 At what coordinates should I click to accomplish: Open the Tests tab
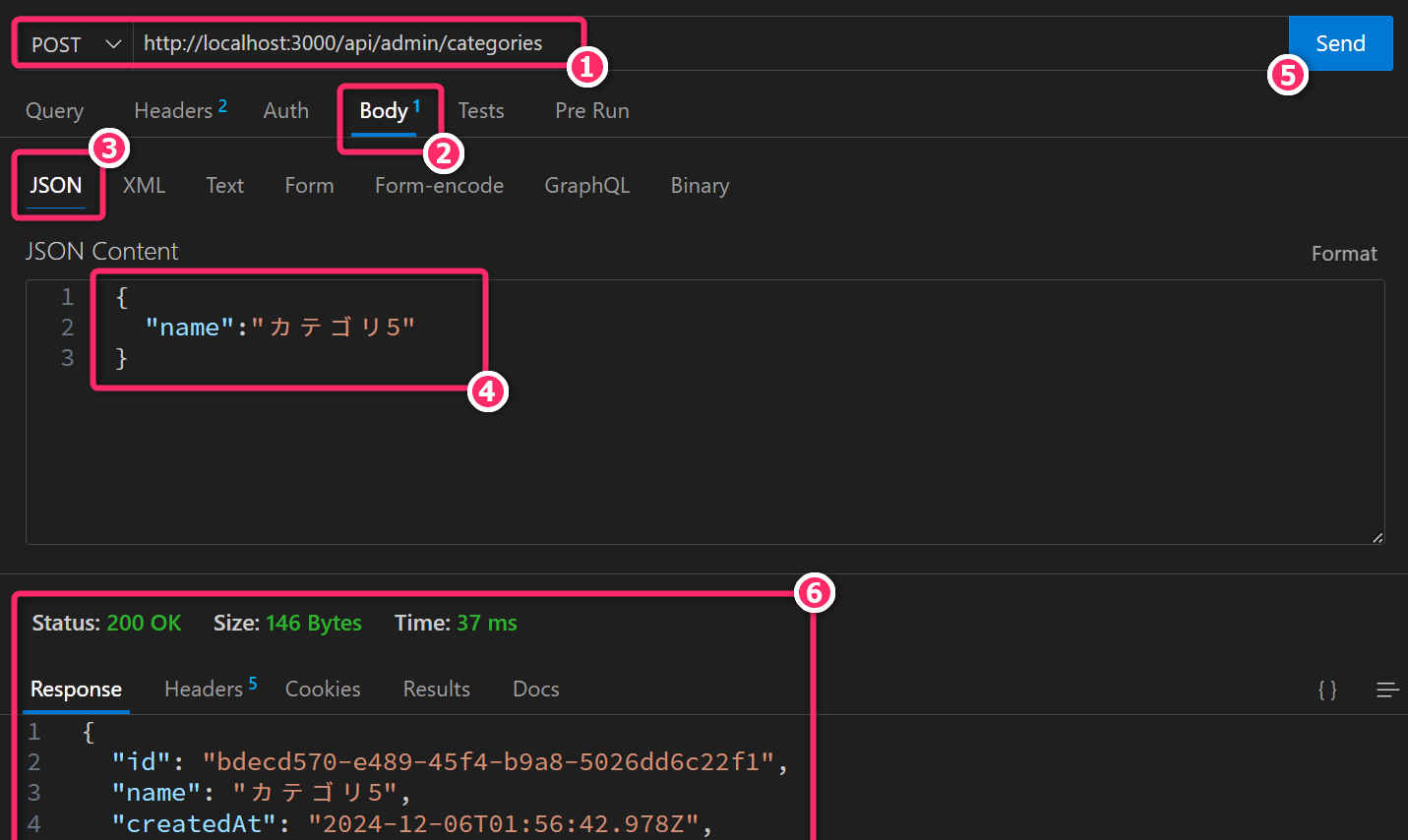pyautogui.click(x=481, y=111)
